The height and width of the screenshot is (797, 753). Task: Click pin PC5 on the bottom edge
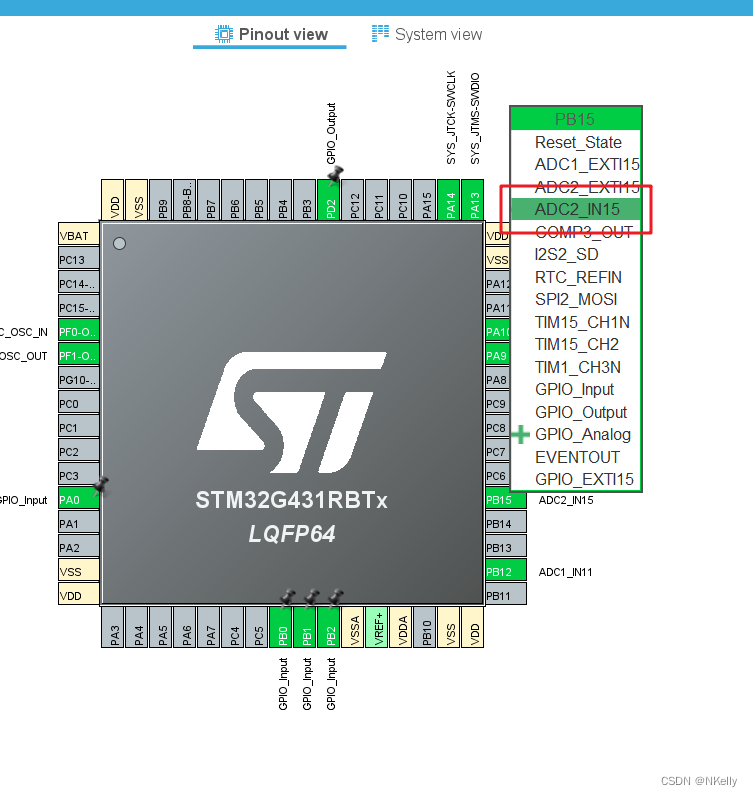pyautogui.click(x=257, y=627)
